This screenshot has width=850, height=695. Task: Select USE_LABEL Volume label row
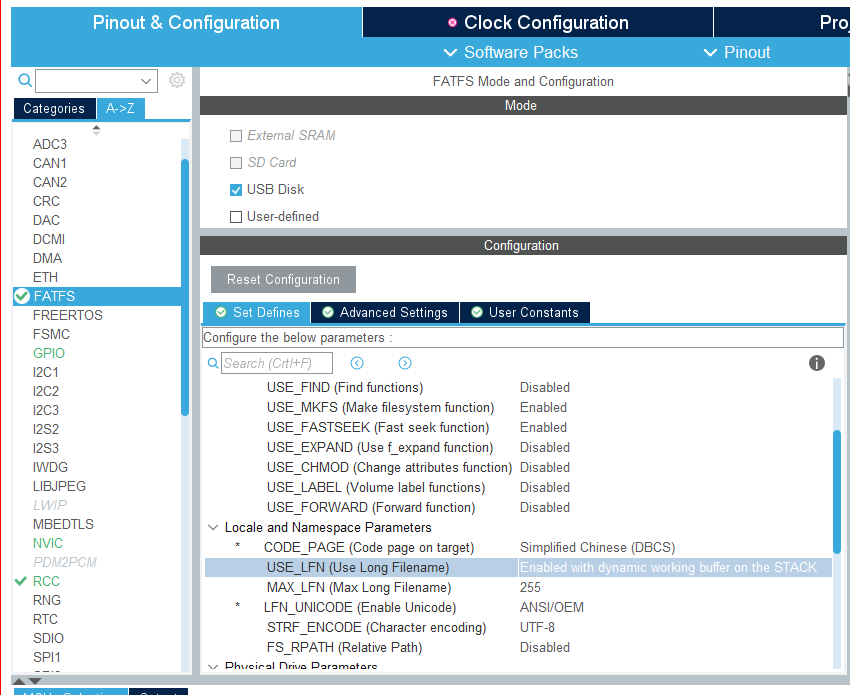(518, 488)
